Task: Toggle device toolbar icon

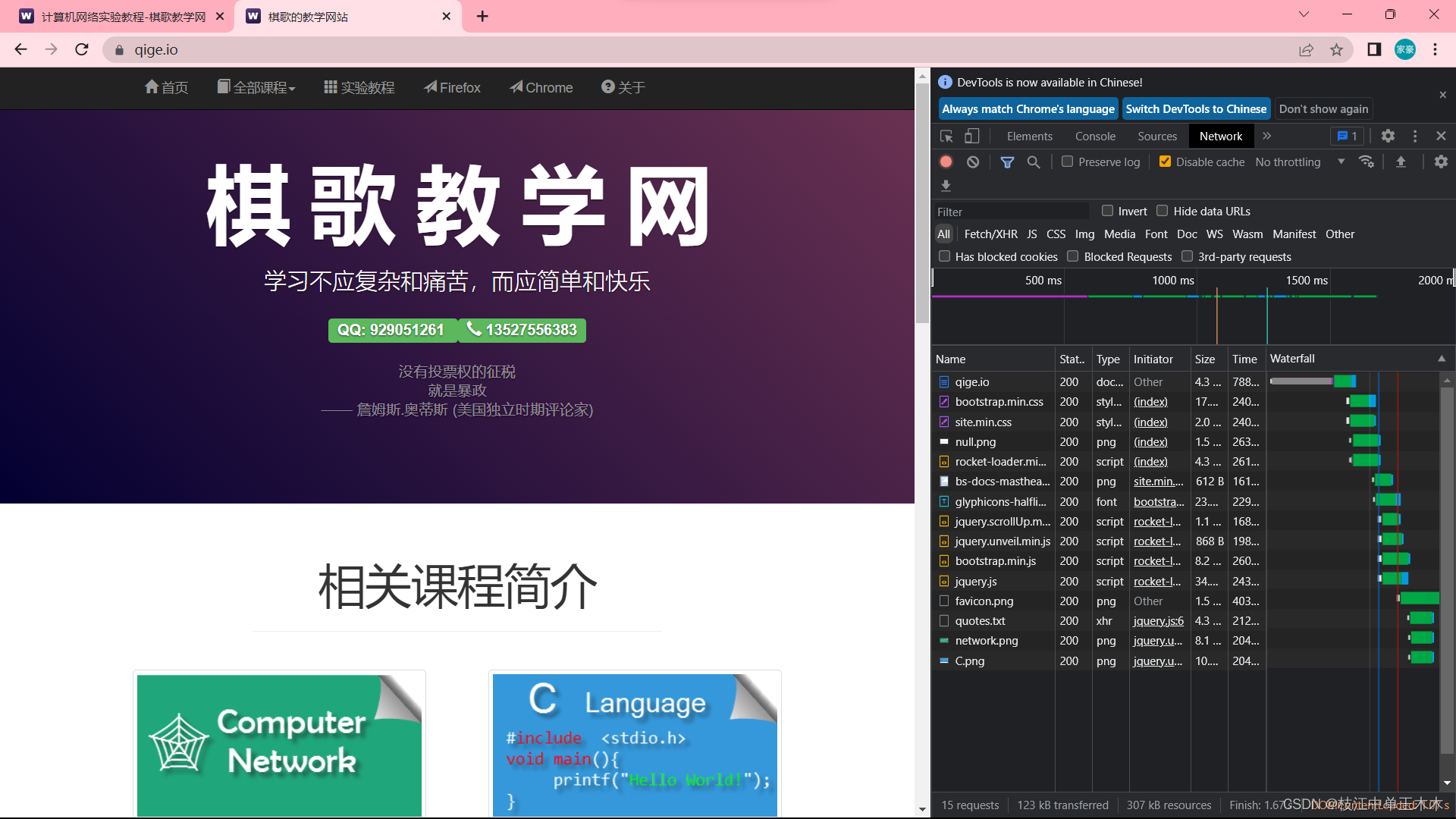Action: (971, 136)
